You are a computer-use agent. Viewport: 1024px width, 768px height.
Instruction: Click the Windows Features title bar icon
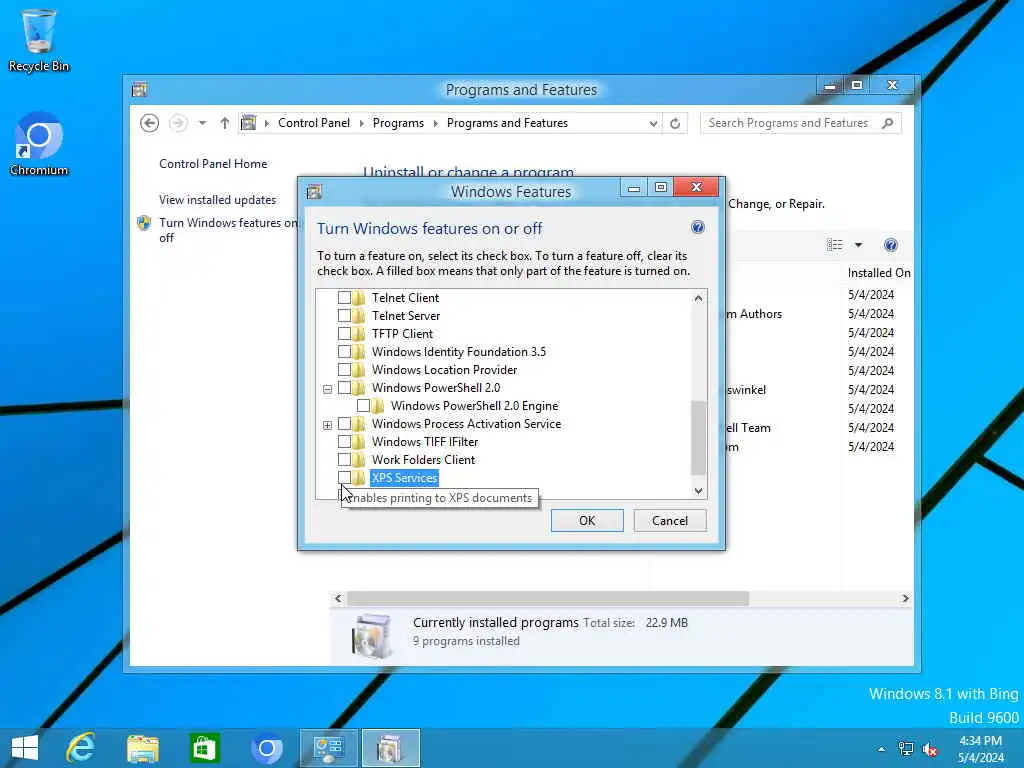[x=314, y=191]
